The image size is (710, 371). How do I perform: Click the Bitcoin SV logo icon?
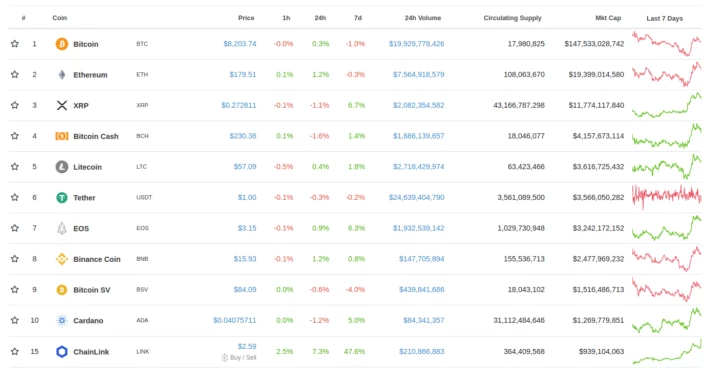62,290
